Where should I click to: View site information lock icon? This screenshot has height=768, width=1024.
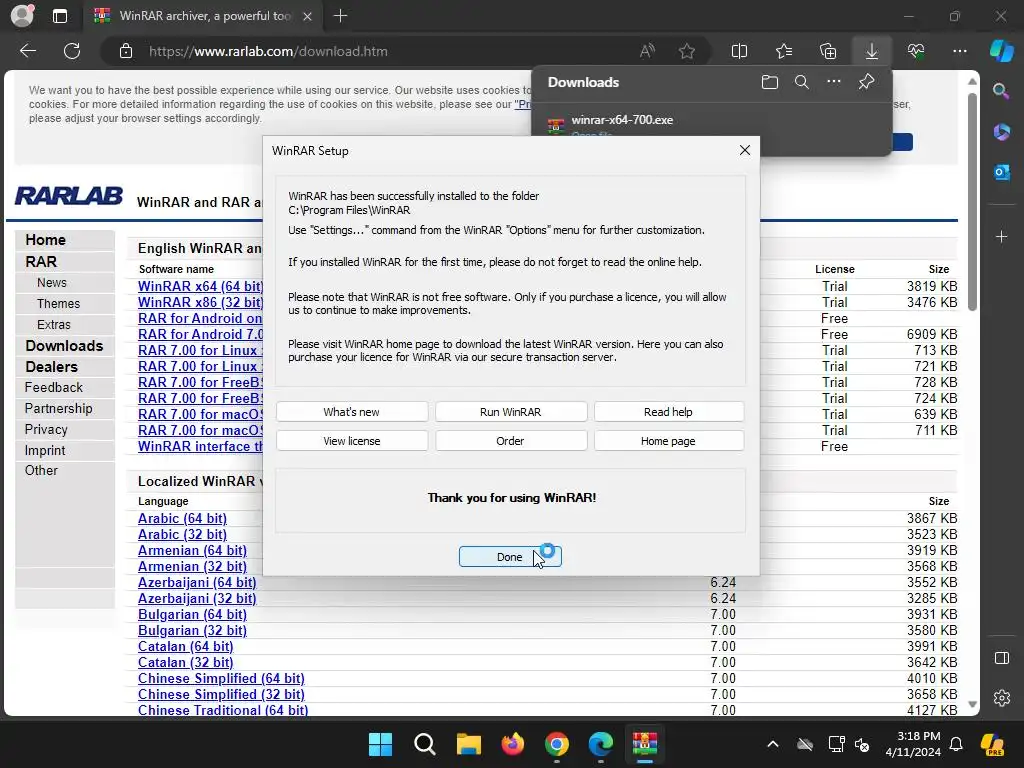[x=126, y=51]
